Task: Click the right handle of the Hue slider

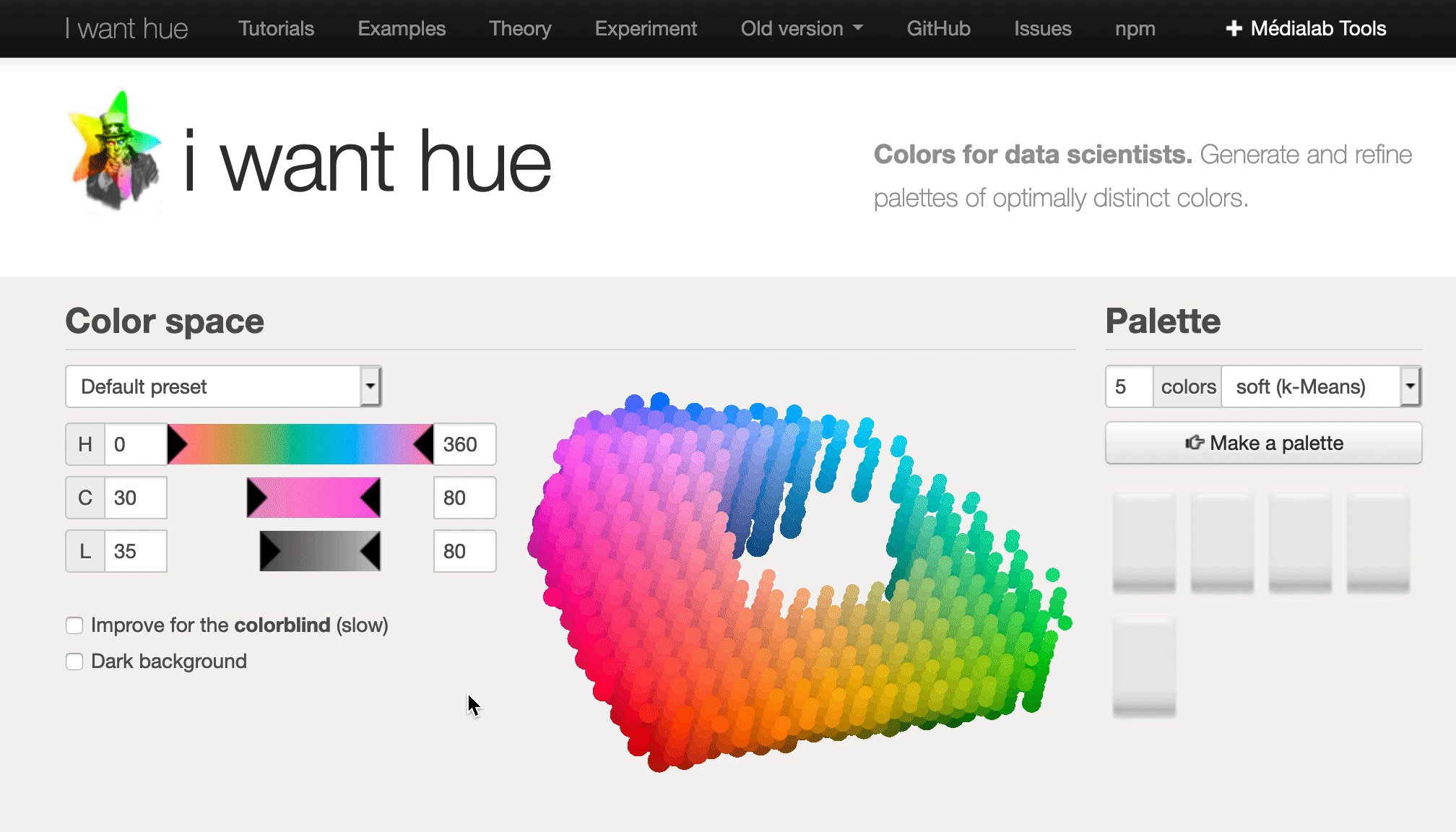Action: tap(423, 444)
